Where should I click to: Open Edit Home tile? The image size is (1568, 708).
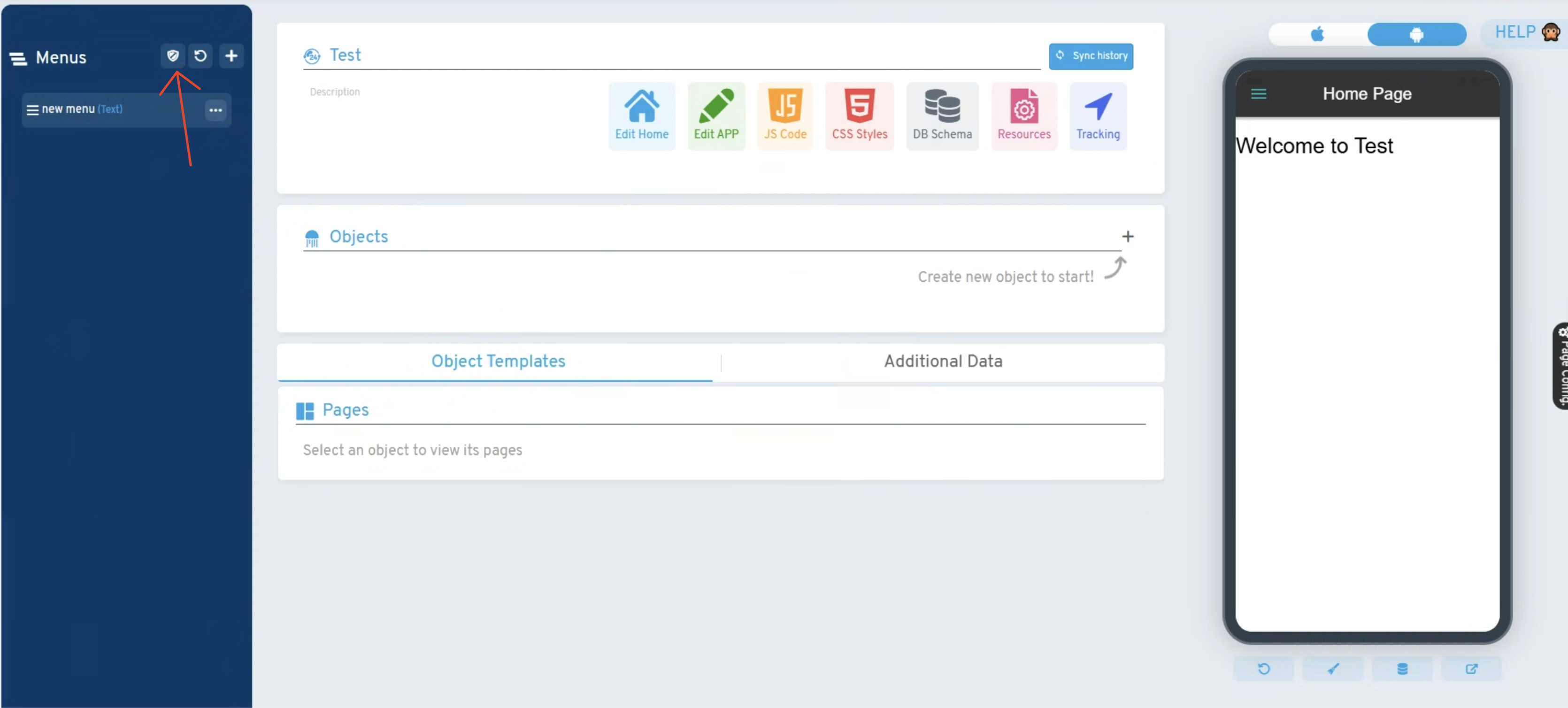642,115
